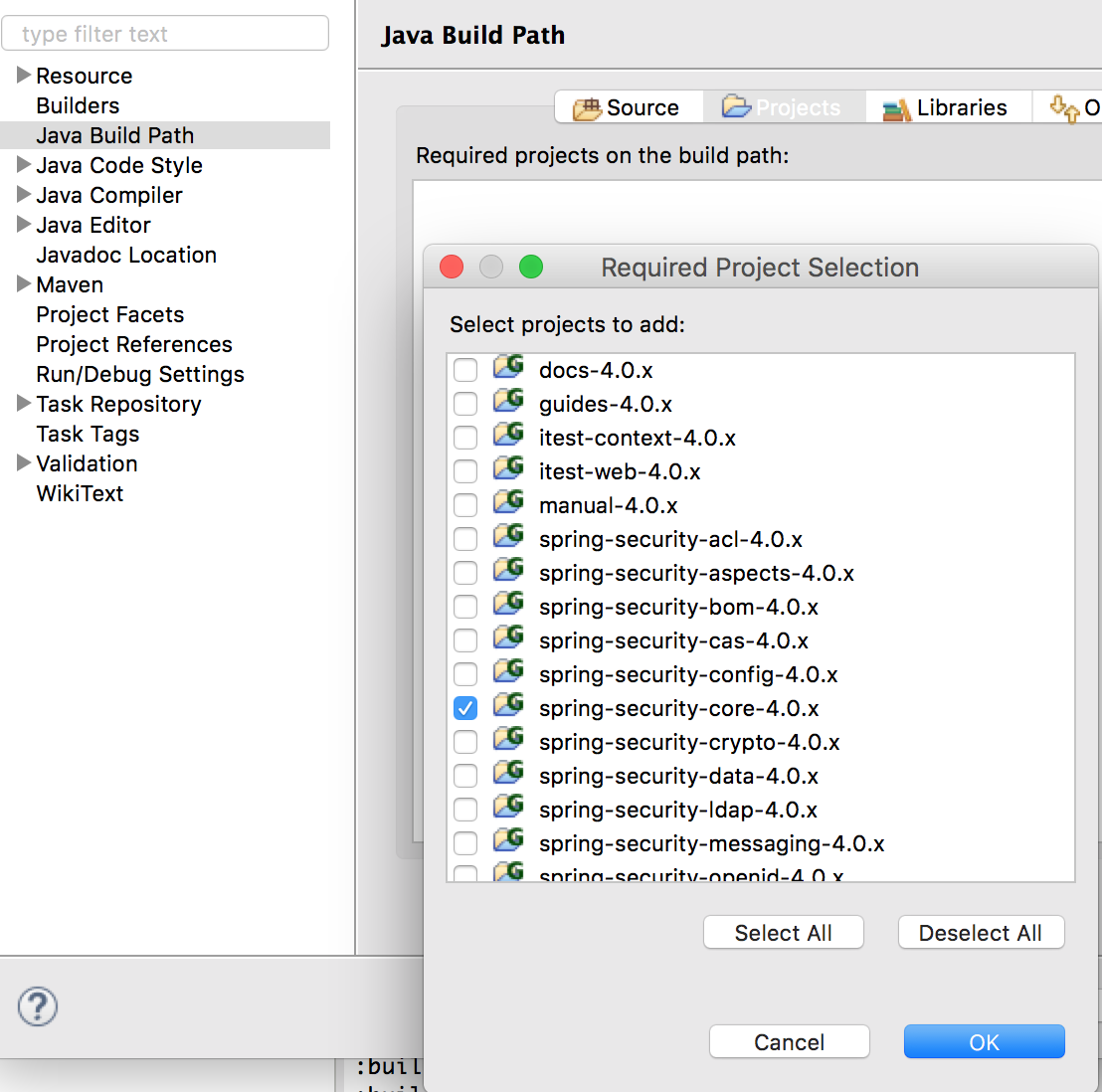This screenshot has width=1102, height=1092.
Task: Click the spring-security-core-4.0.x project icon
Action: click(508, 706)
